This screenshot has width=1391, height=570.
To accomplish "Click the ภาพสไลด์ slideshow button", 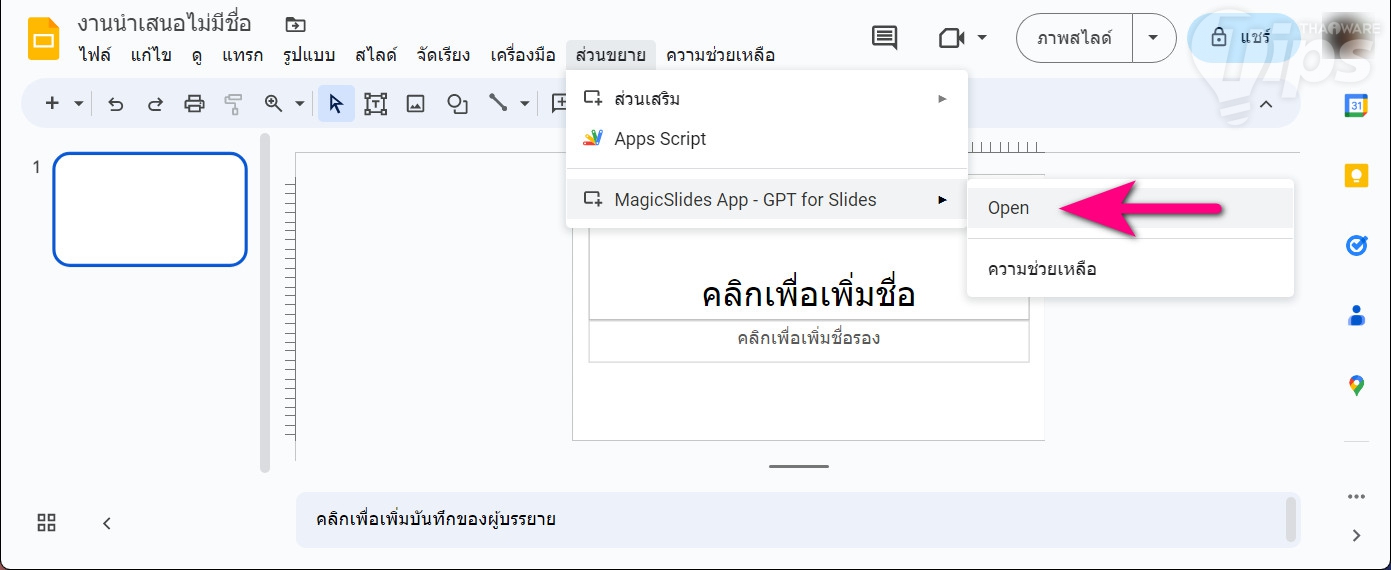I will pos(1074,38).
